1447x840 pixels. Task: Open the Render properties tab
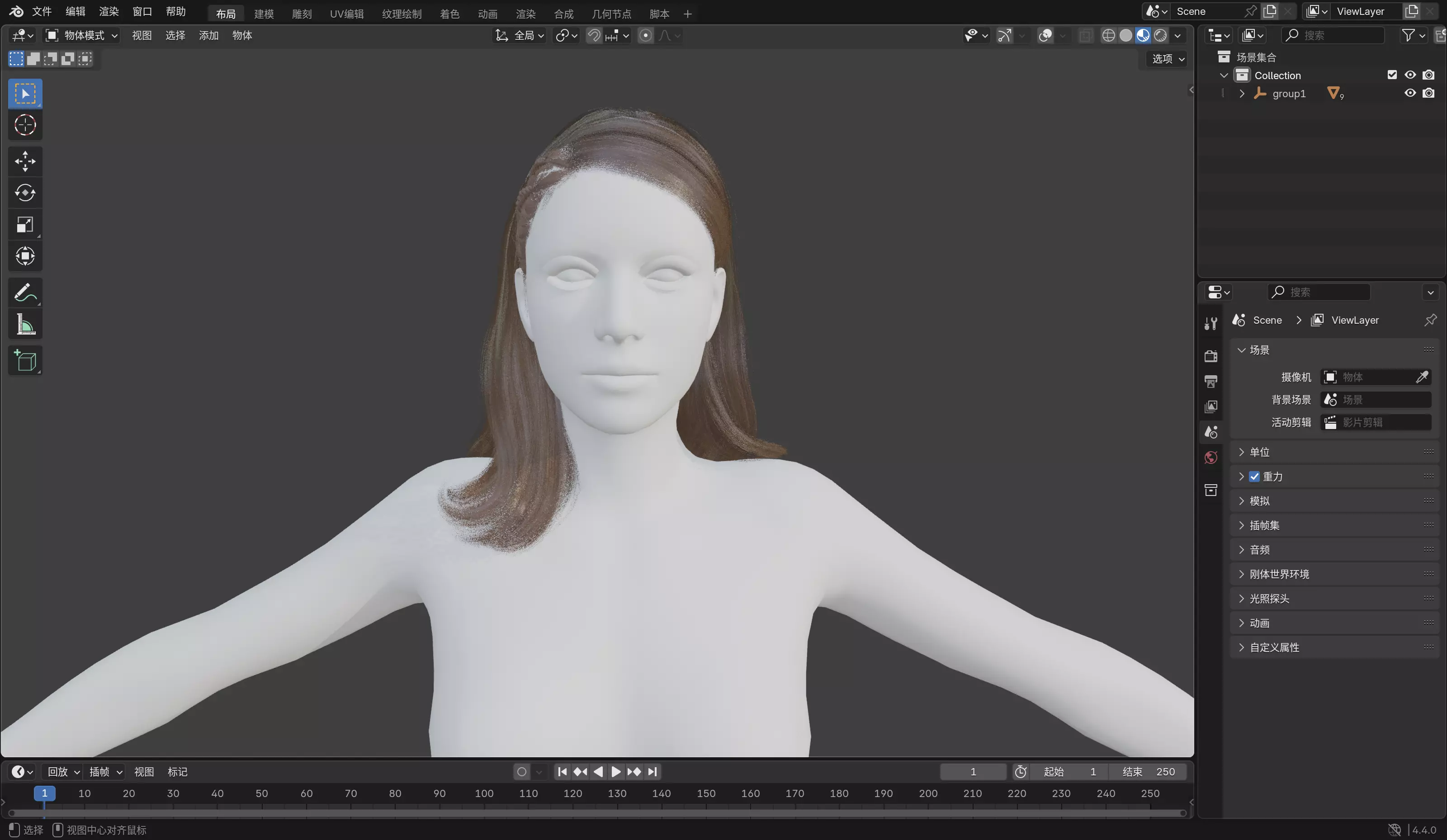click(x=1211, y=356)
